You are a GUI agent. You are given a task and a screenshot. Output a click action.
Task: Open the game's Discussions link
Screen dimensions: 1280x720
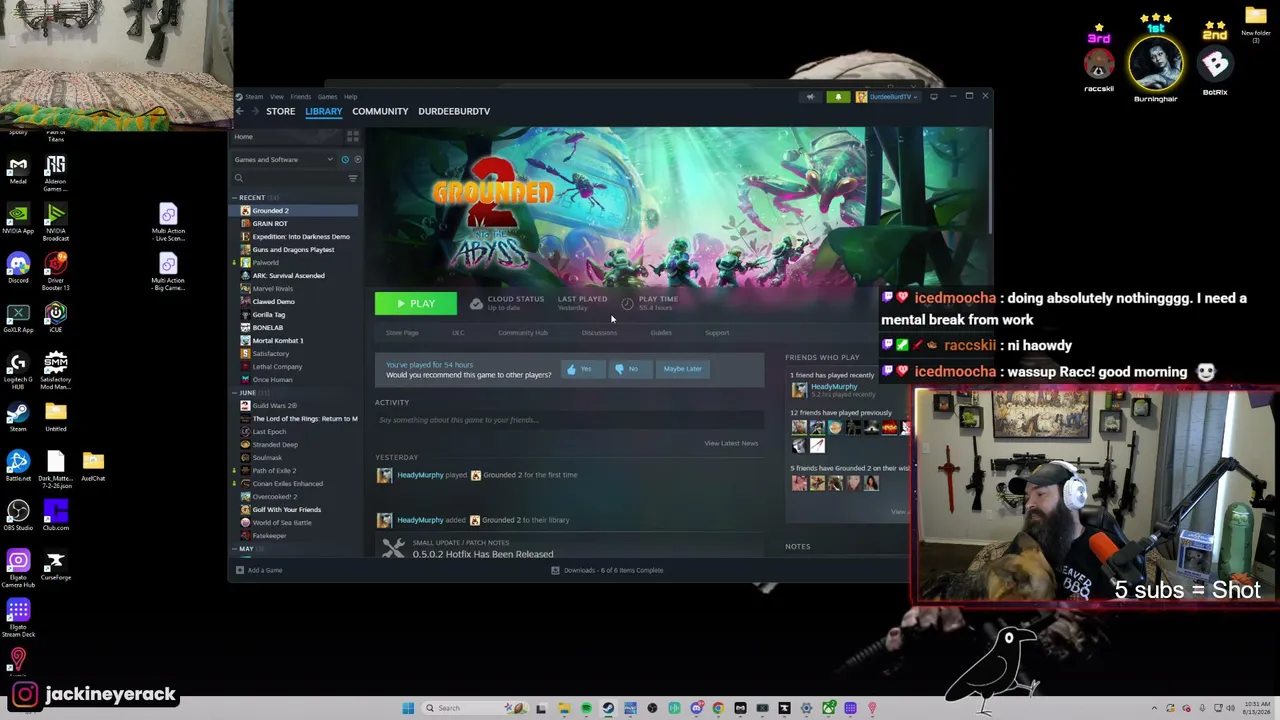click(x=599, y=333)
